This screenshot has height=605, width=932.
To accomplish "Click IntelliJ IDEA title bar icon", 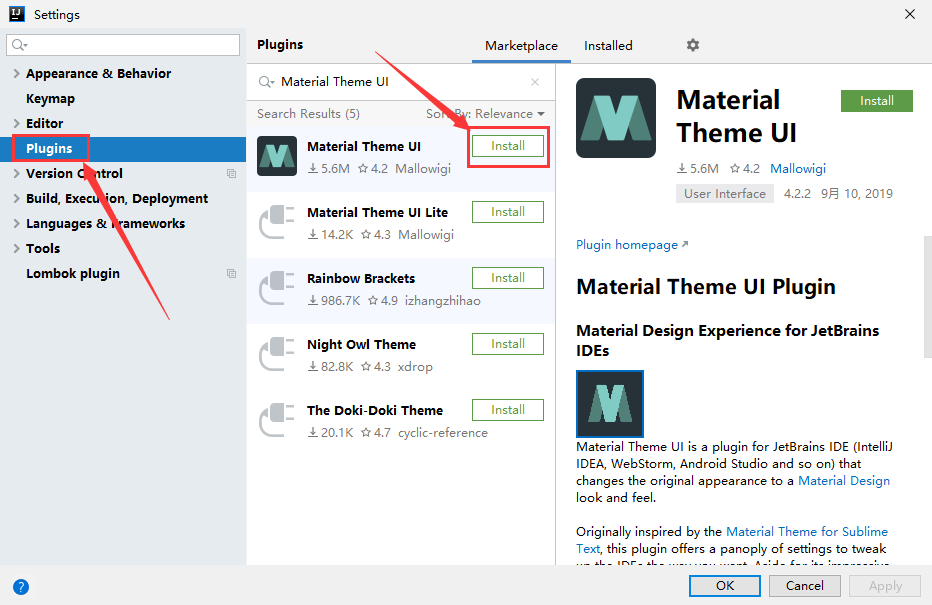I will (17, 14).
